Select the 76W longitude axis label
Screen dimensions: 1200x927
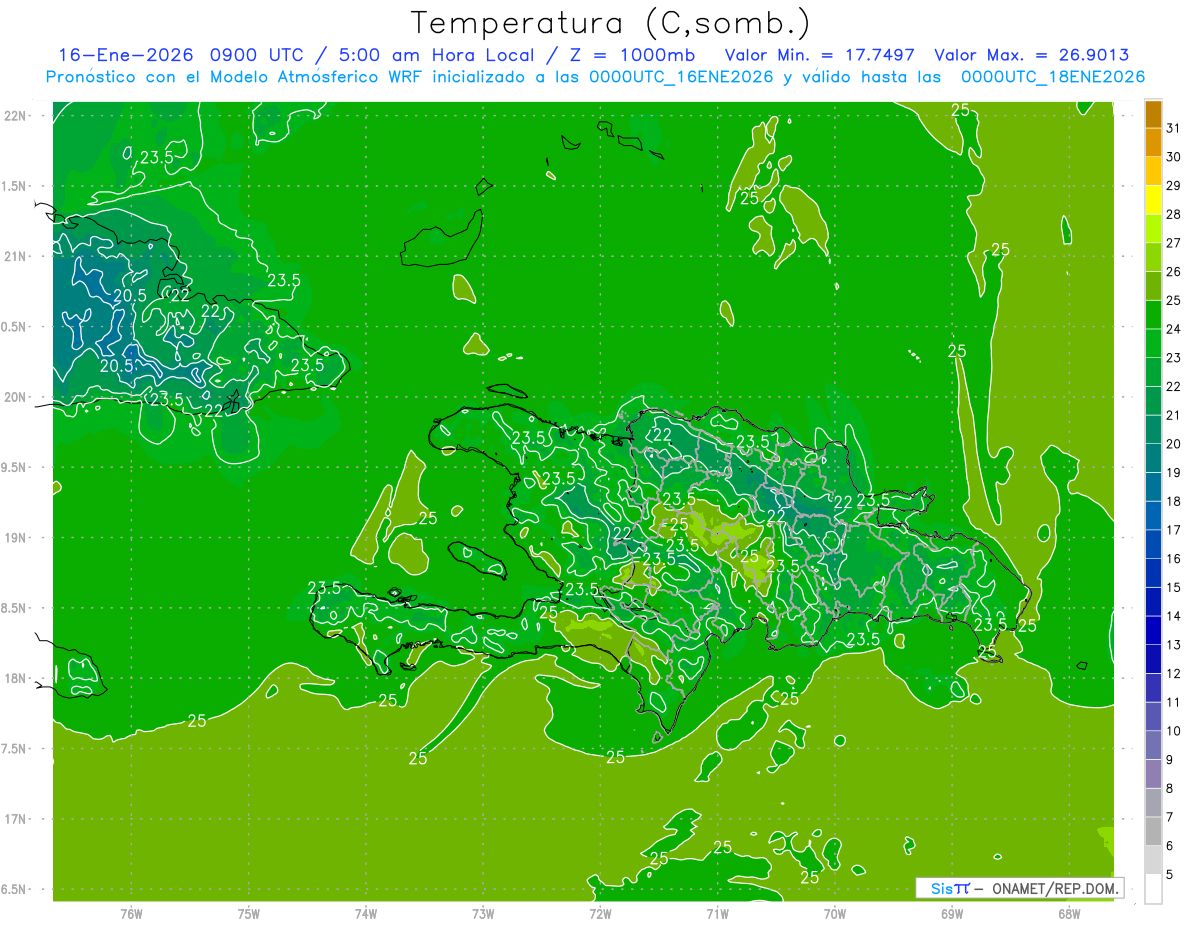(131, 913)
